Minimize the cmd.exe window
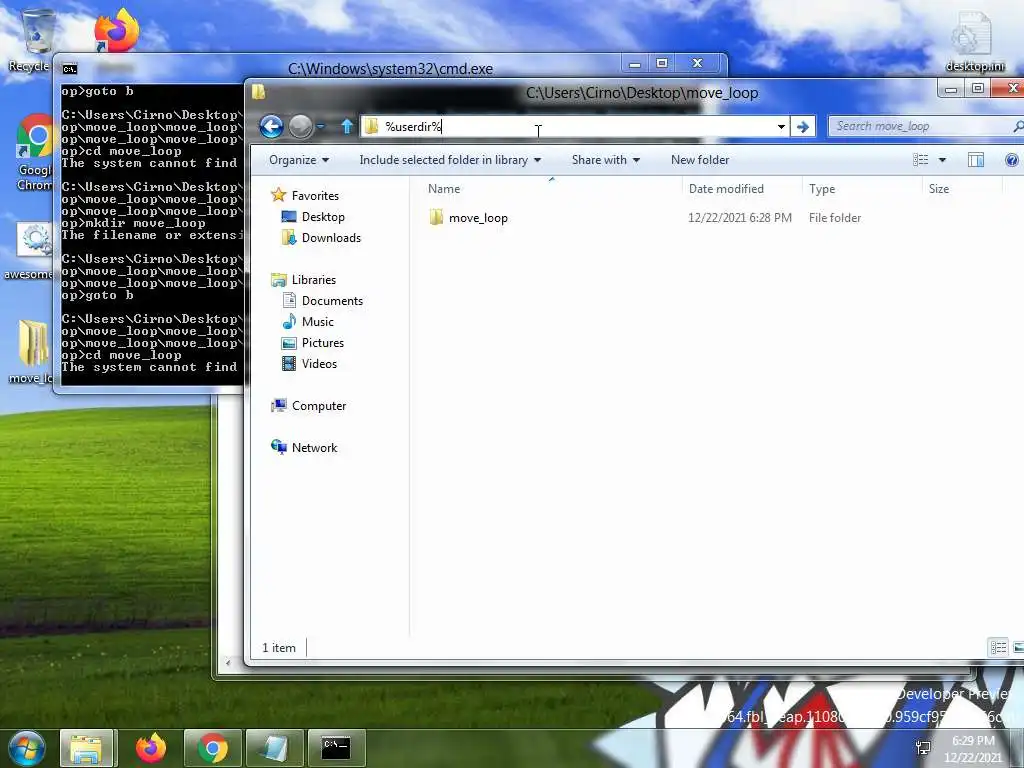Screen dimensions: 1024x768 coord(634,64)
